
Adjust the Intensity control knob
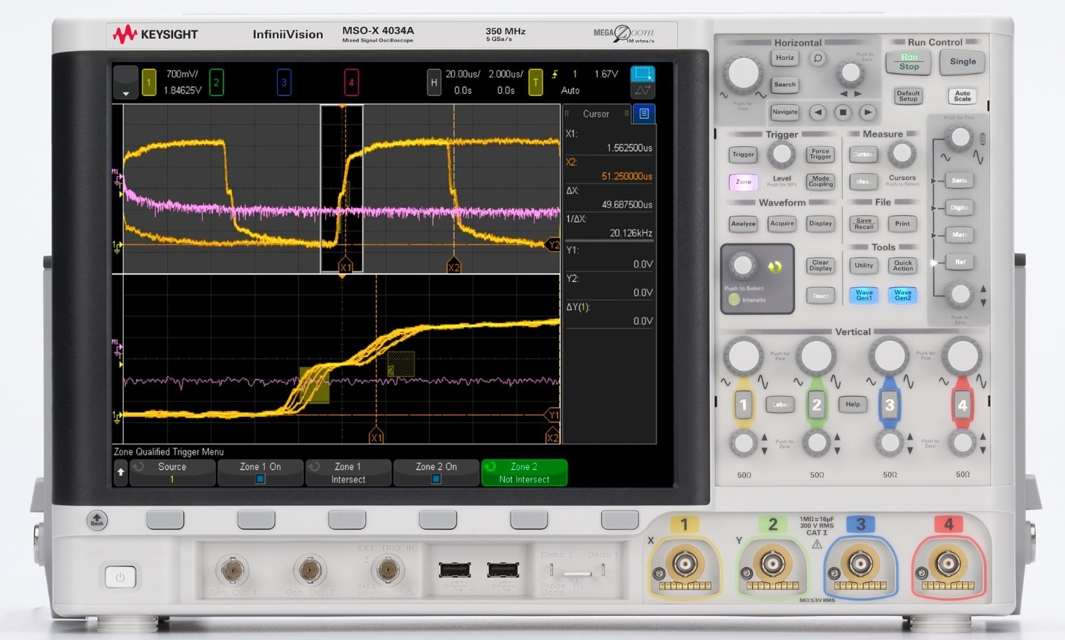click(x=742, y=267)
